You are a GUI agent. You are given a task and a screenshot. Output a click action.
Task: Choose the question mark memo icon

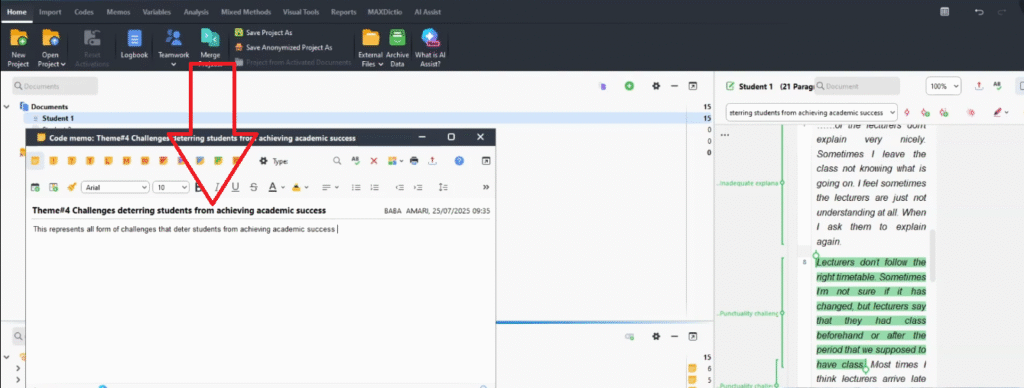[x=72, y=161]
